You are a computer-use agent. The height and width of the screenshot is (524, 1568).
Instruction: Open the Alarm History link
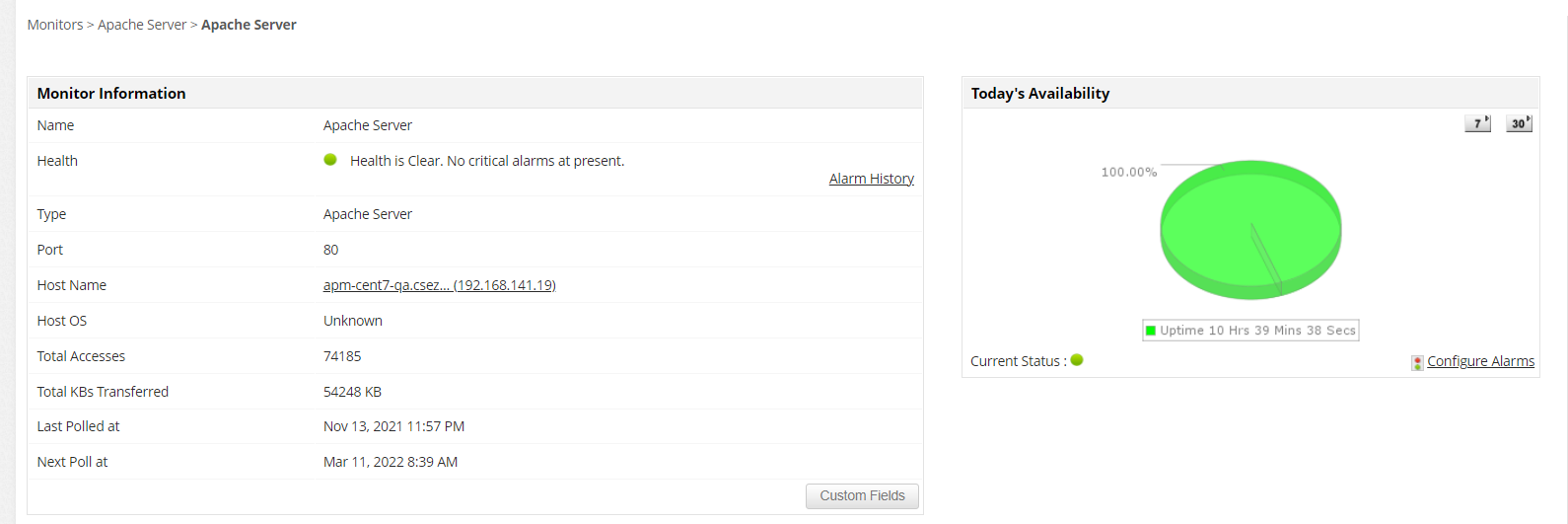tap(871, 179)
